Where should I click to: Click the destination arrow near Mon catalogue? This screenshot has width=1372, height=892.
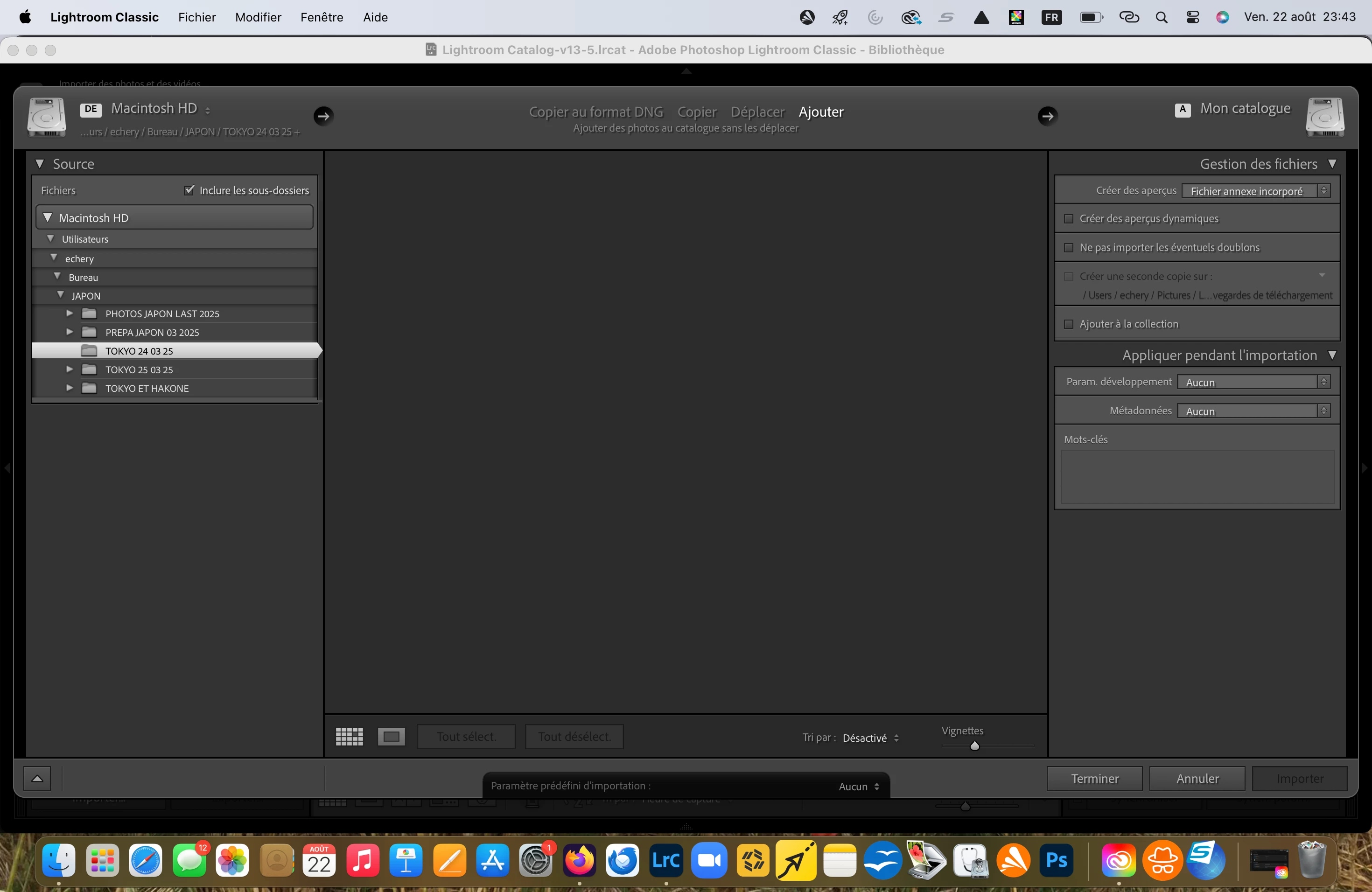point(1048,116)
